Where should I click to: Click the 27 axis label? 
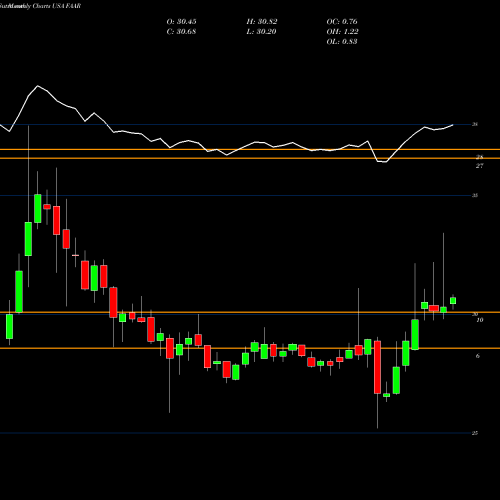[x=479, y=166]
